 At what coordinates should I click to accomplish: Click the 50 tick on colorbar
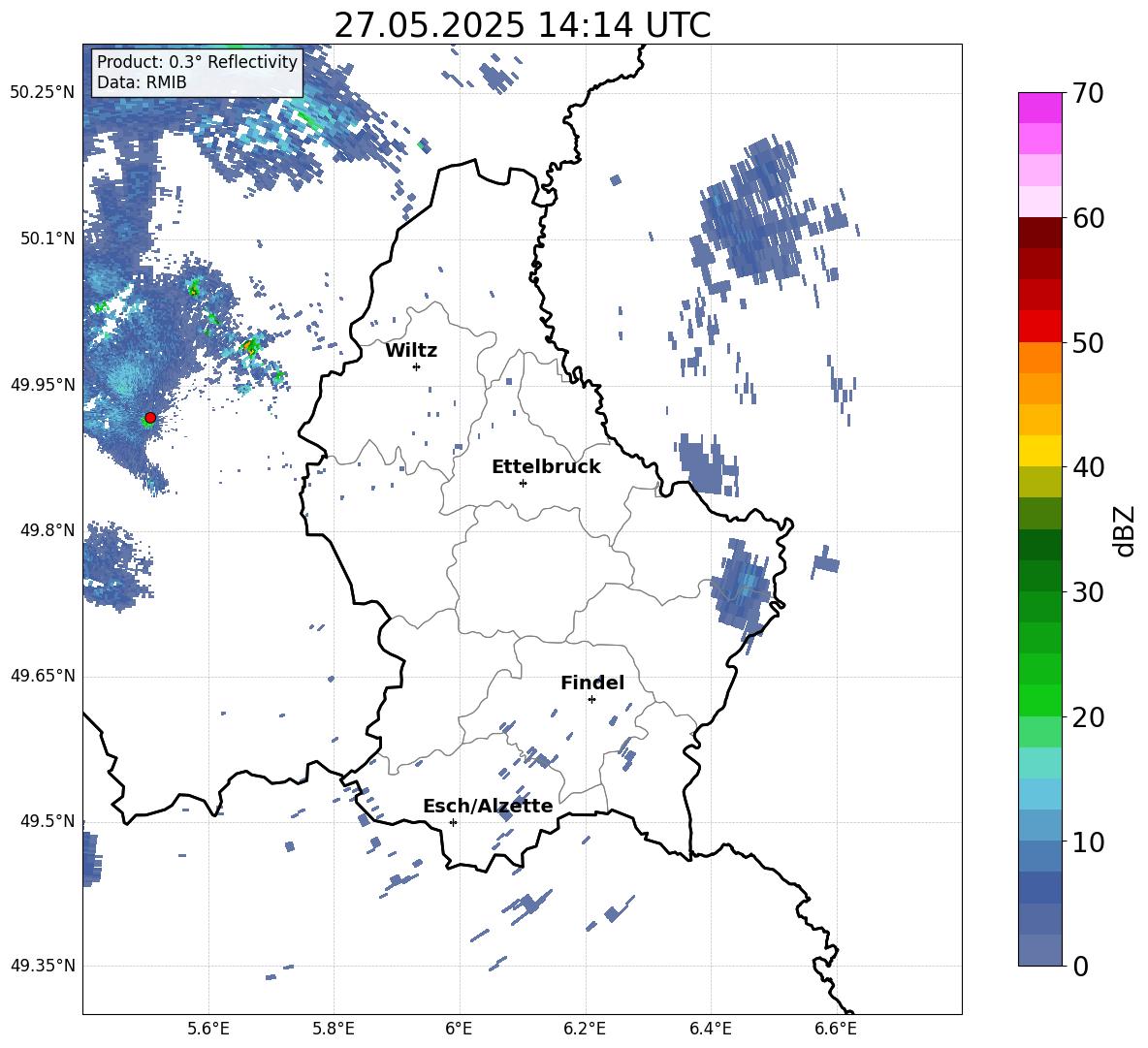click(1088, 342)
